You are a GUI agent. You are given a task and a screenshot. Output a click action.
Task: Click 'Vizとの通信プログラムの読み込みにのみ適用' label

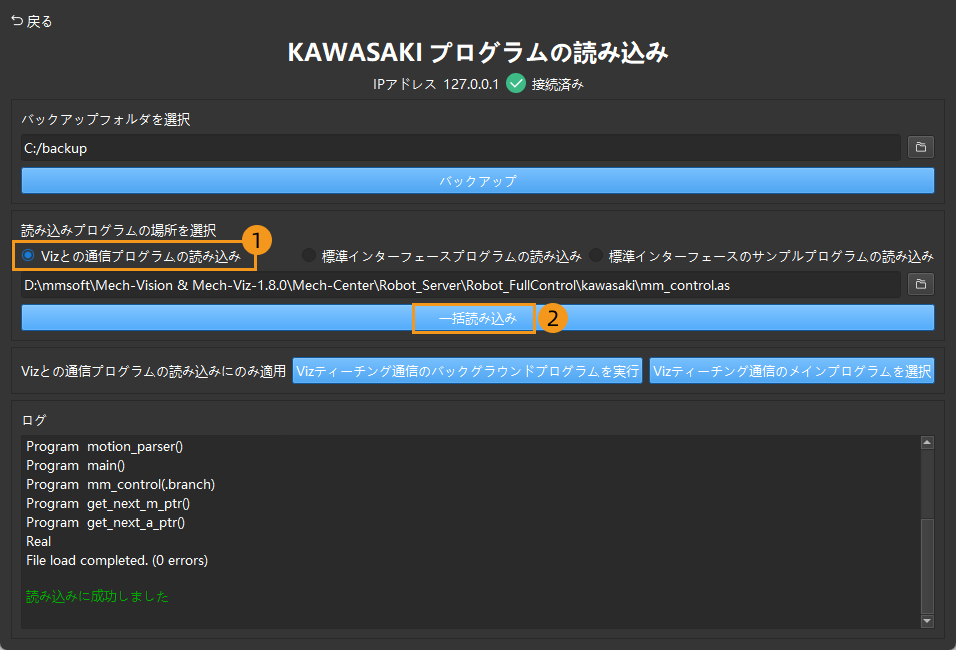tap(154, 371)
